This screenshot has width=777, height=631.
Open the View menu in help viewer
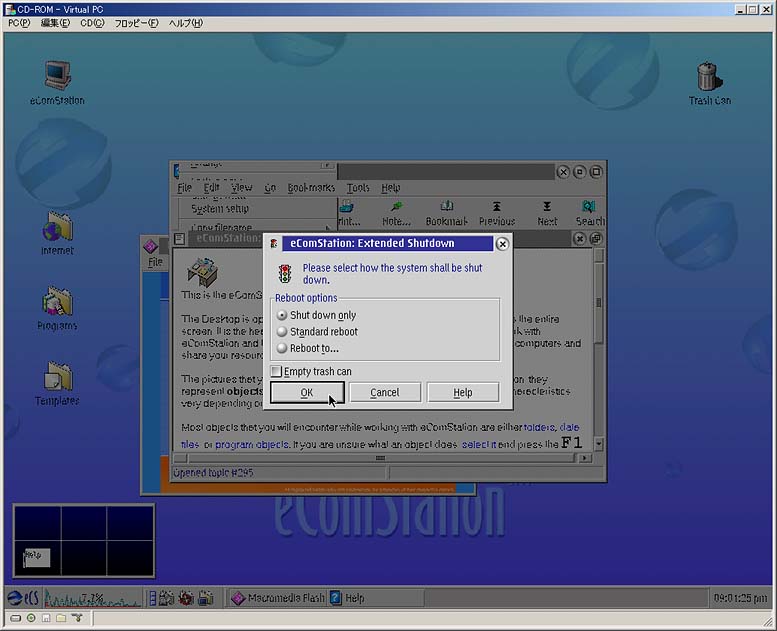(241, 188)
